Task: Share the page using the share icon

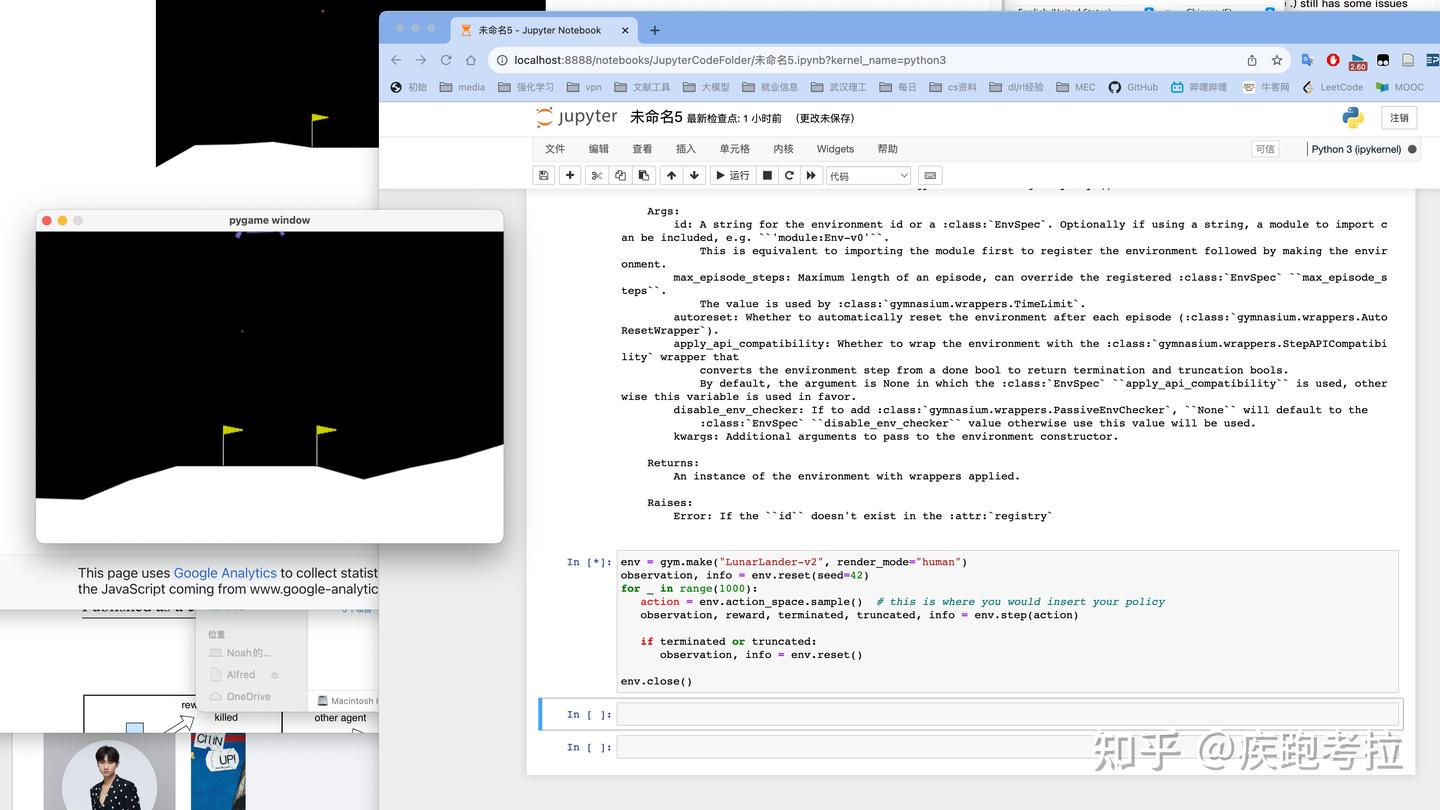Action: tap(1252, 60)
